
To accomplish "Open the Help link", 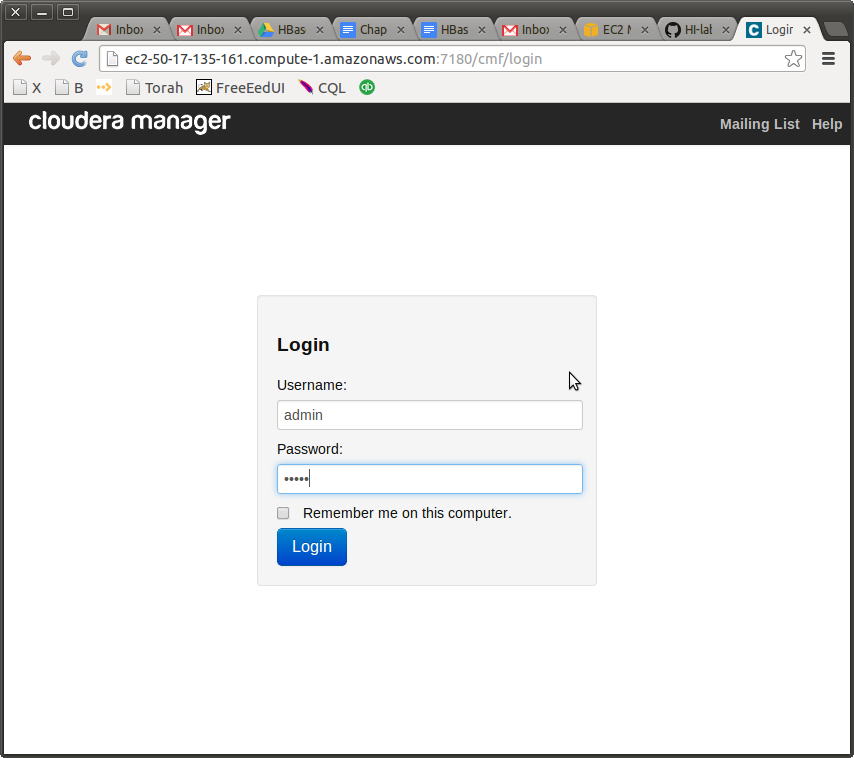I will [x=826, y=124].
